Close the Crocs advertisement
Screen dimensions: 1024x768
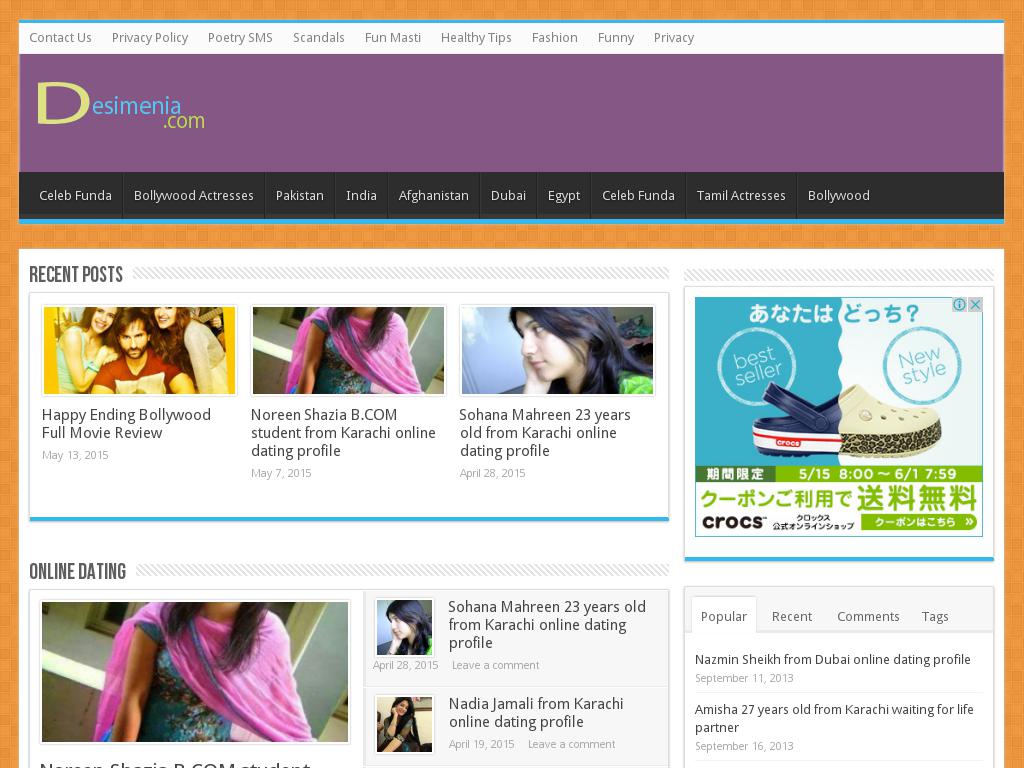click(x=975, y=304)
